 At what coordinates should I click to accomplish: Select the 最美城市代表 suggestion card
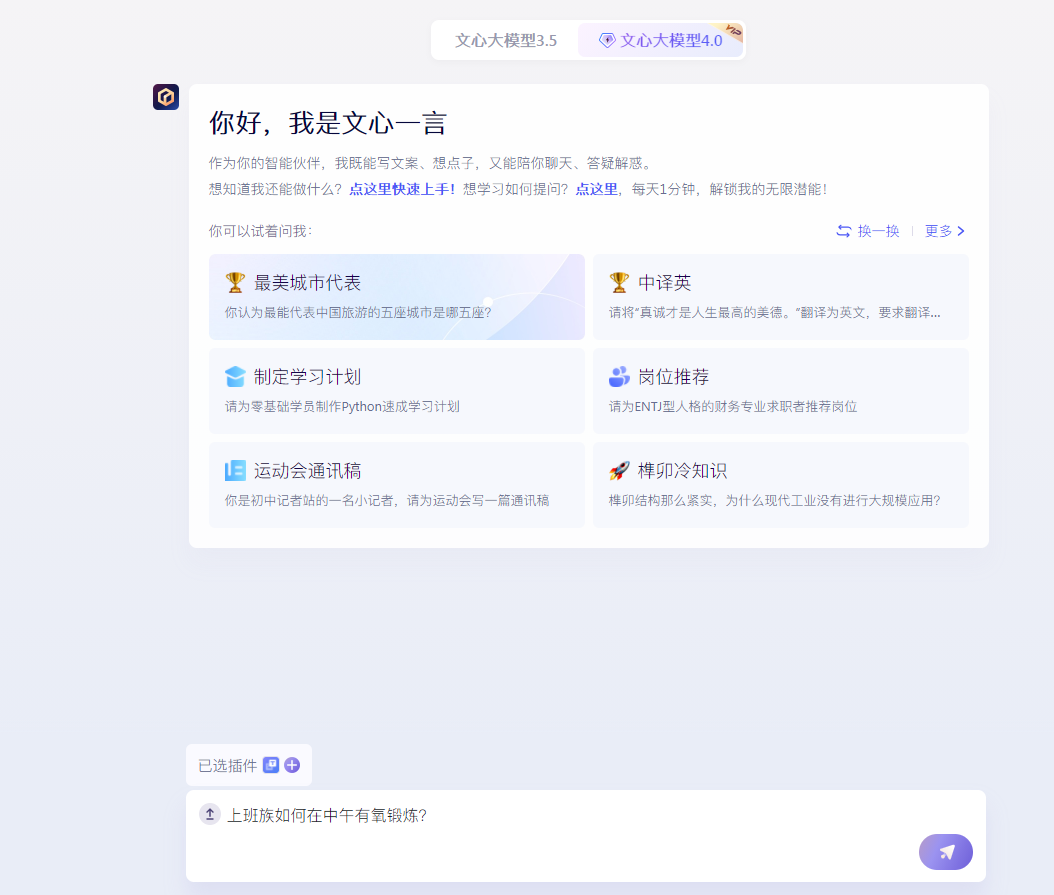[397, 297]
